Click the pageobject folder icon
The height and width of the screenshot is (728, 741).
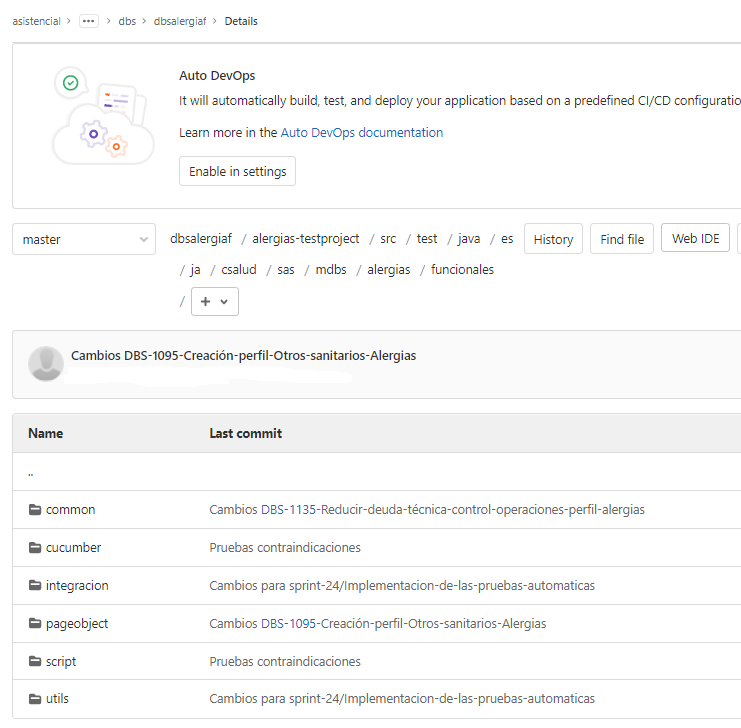(35, 623)
